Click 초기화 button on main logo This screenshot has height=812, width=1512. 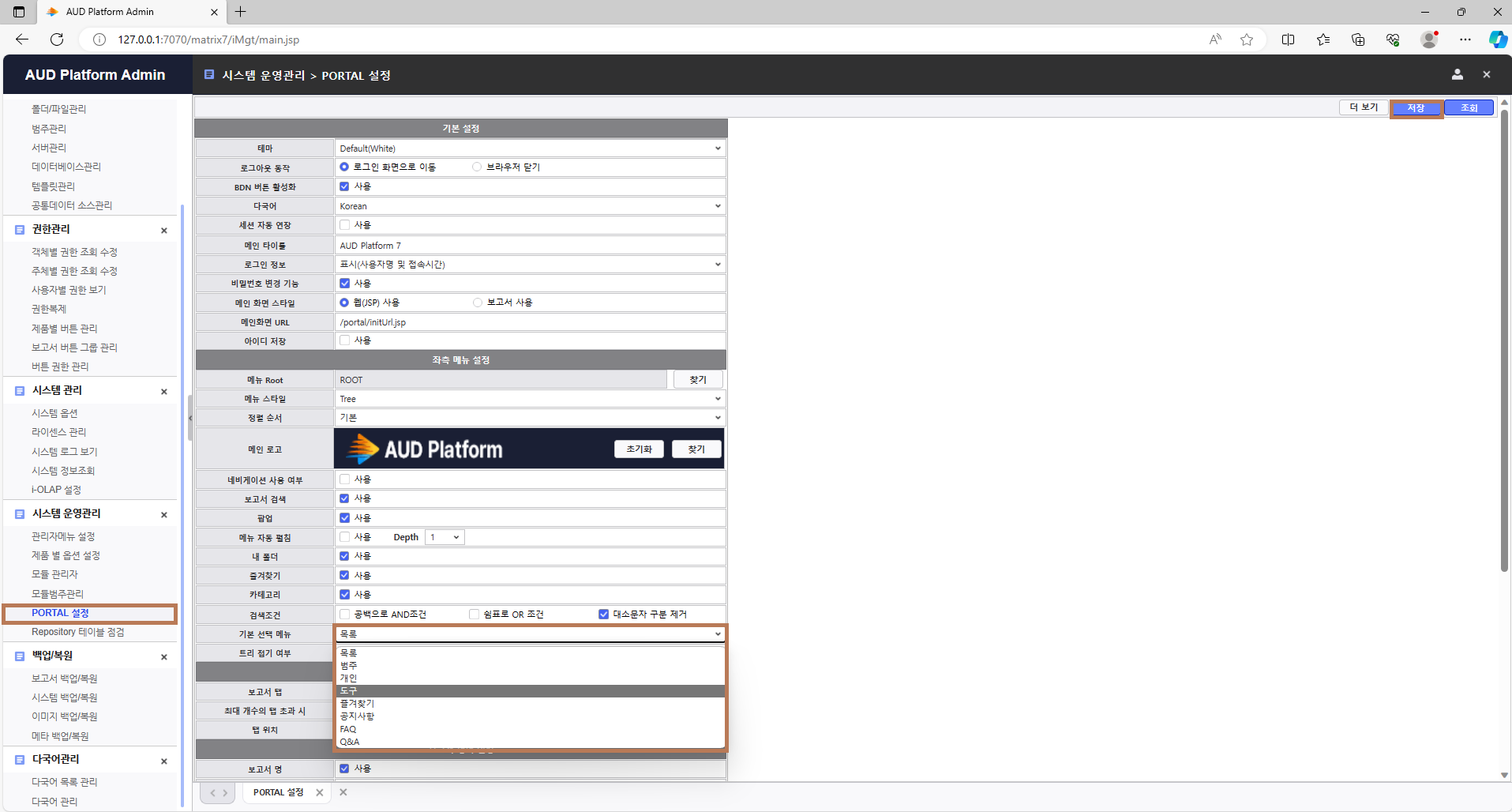(x=639, y=449)
